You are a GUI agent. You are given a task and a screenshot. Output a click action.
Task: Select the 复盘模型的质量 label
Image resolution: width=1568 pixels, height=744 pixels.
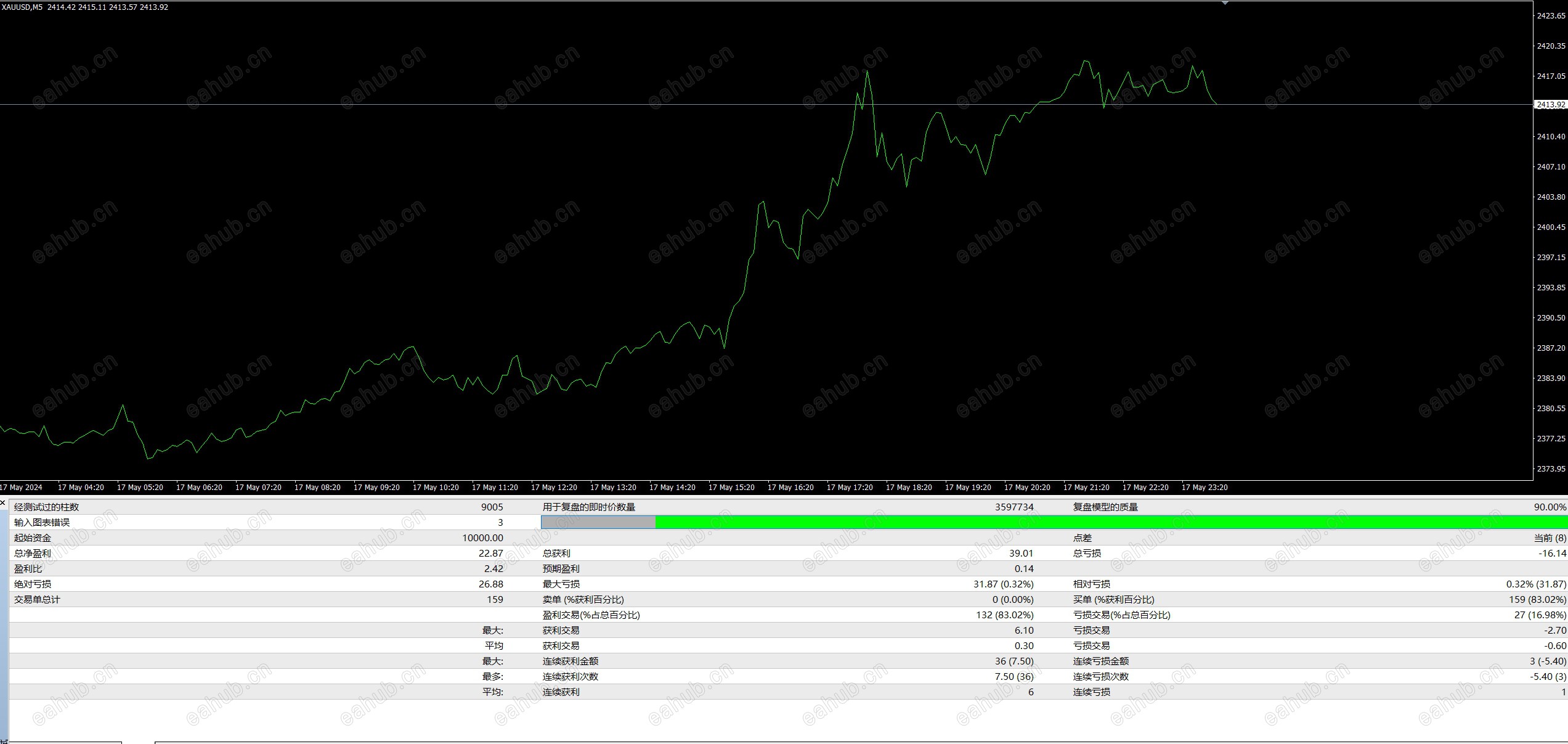click(x=1105, y=507)
